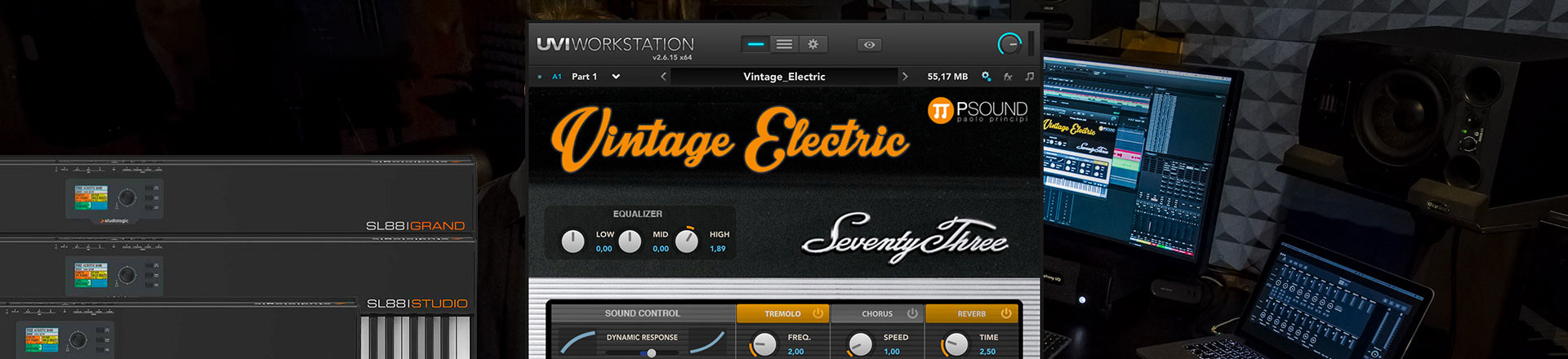Click the PSOUND orange pi logo
Screen dimensions: 1568x359
(x=941, y=110)
